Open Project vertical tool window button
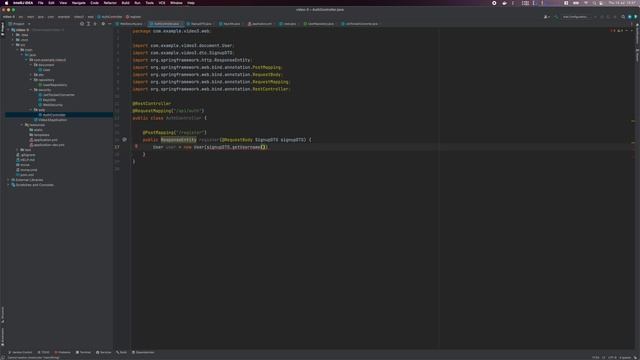The image size is (640, 360). [2, 29]
